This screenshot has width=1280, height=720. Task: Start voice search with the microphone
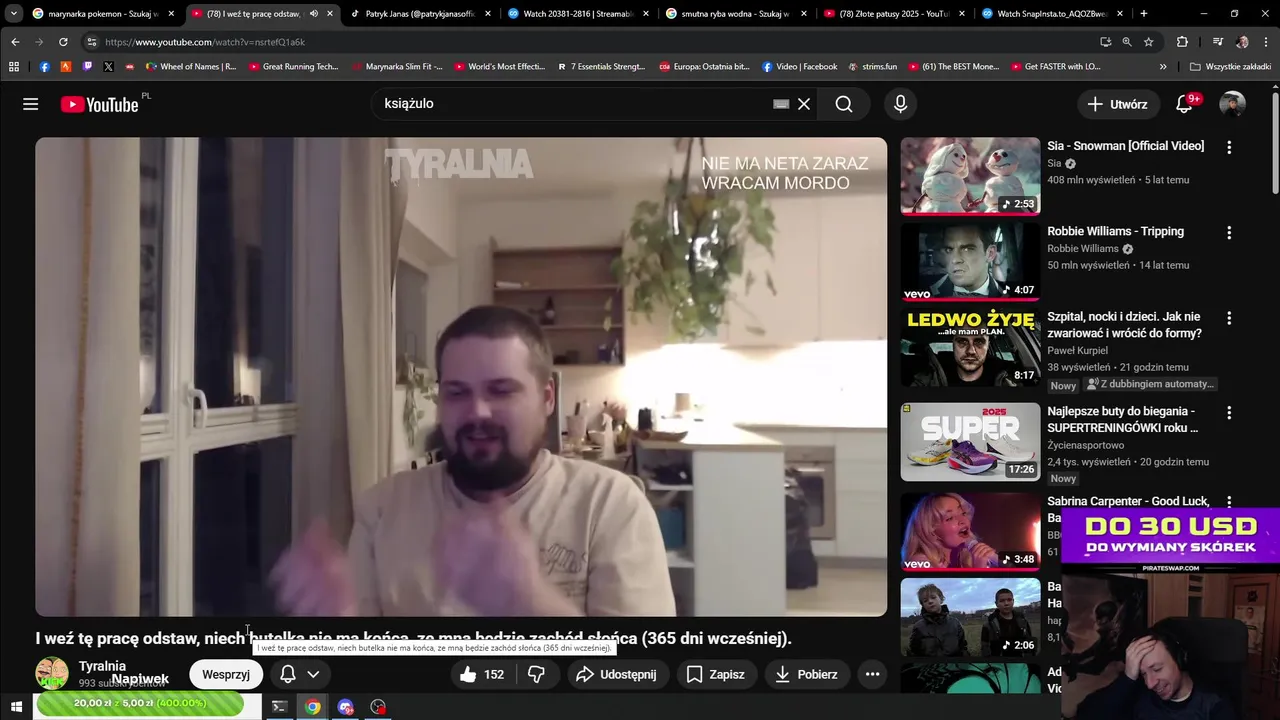tap(900, 104)
